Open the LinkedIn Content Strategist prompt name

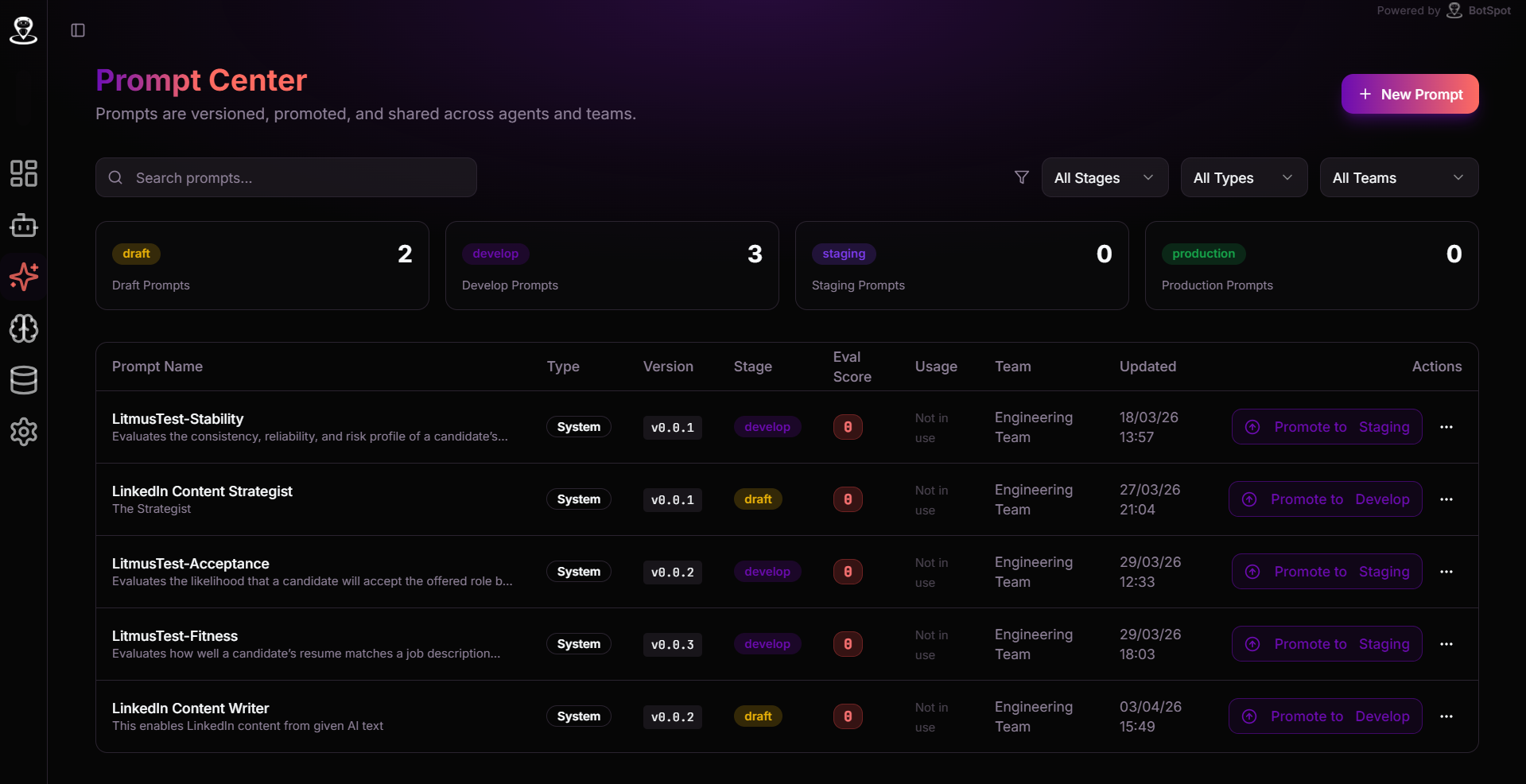(202, 491)
